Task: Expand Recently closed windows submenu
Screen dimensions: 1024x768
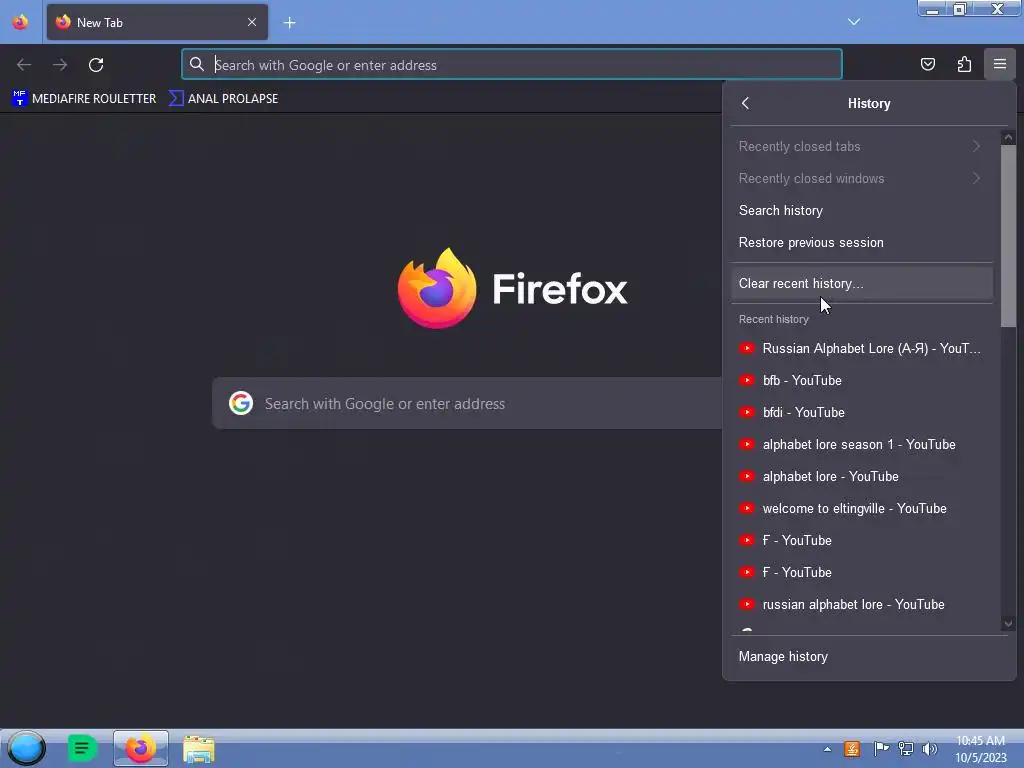Action: coord(861,178)
